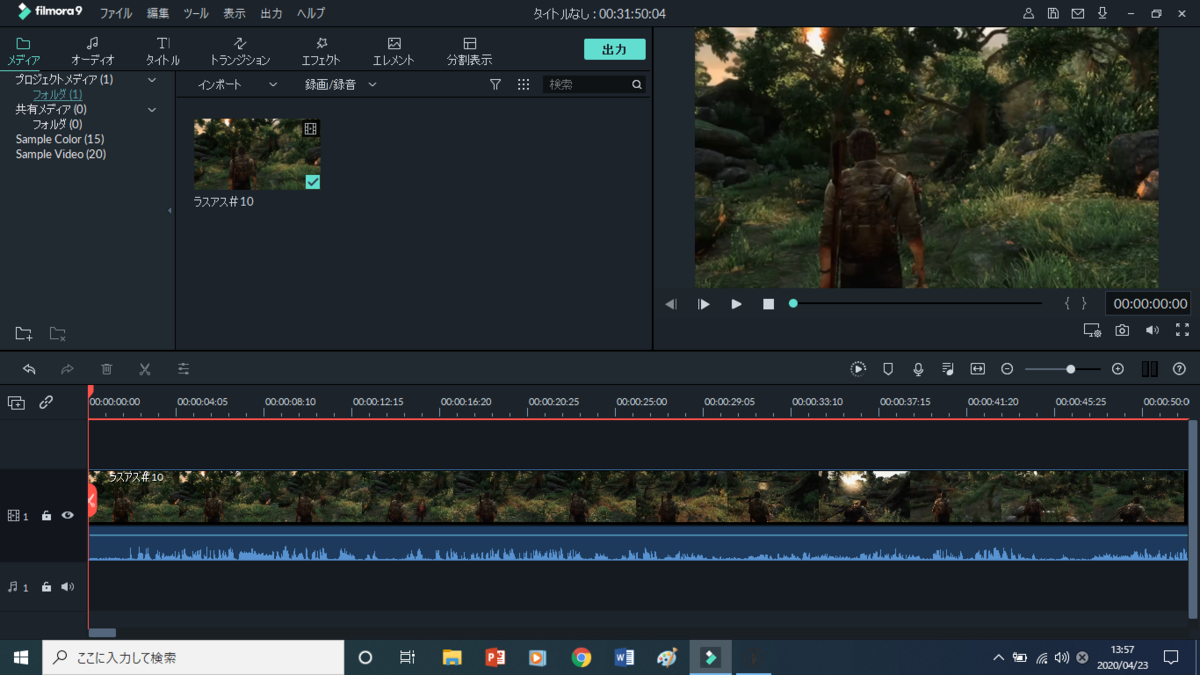
Task: Adjust preview volume speaker icon
Action: click(1152, 330)
